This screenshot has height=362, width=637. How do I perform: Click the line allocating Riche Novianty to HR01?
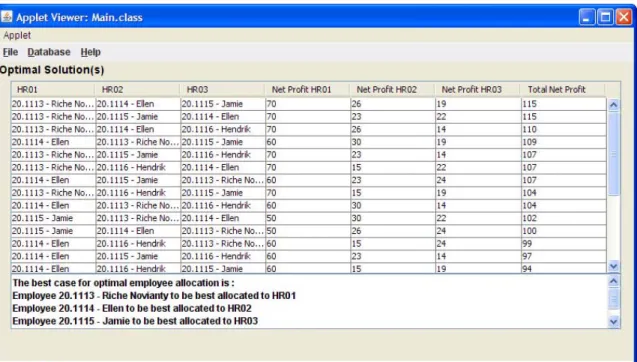click(154, 295)
